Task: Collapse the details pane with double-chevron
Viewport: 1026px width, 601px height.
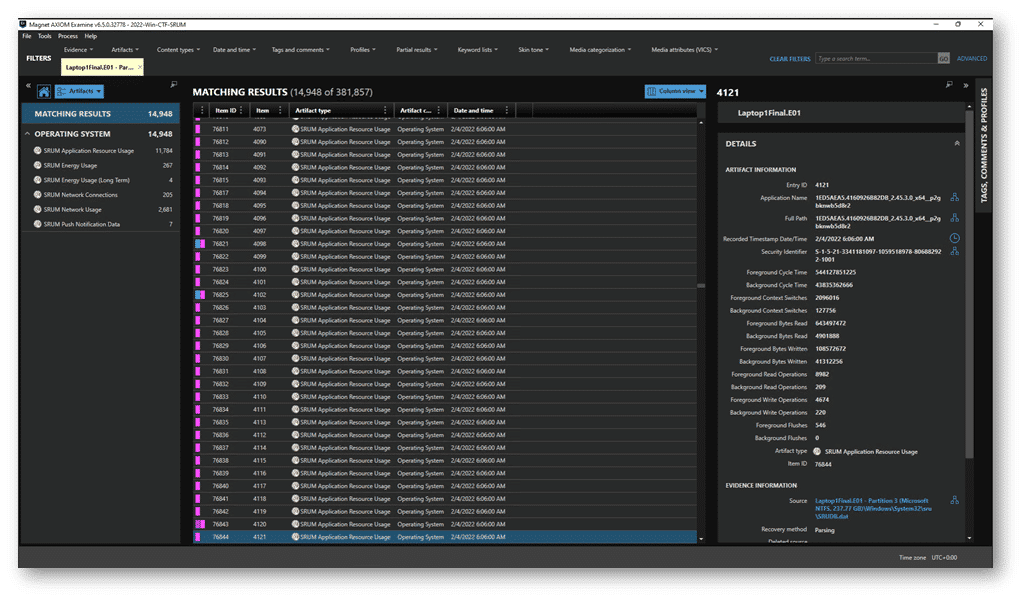Action: pos(966,85)
